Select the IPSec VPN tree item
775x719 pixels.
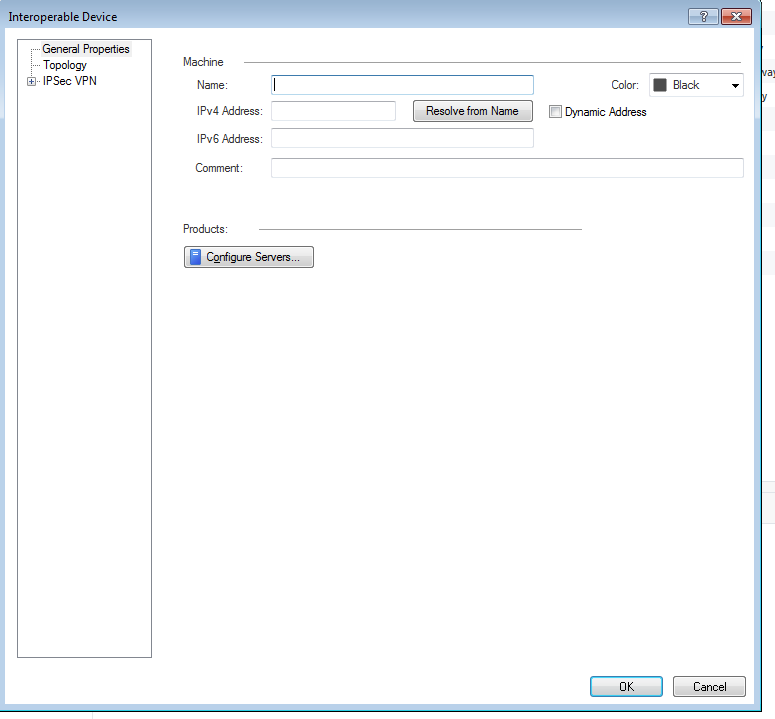tap(70, 81)
